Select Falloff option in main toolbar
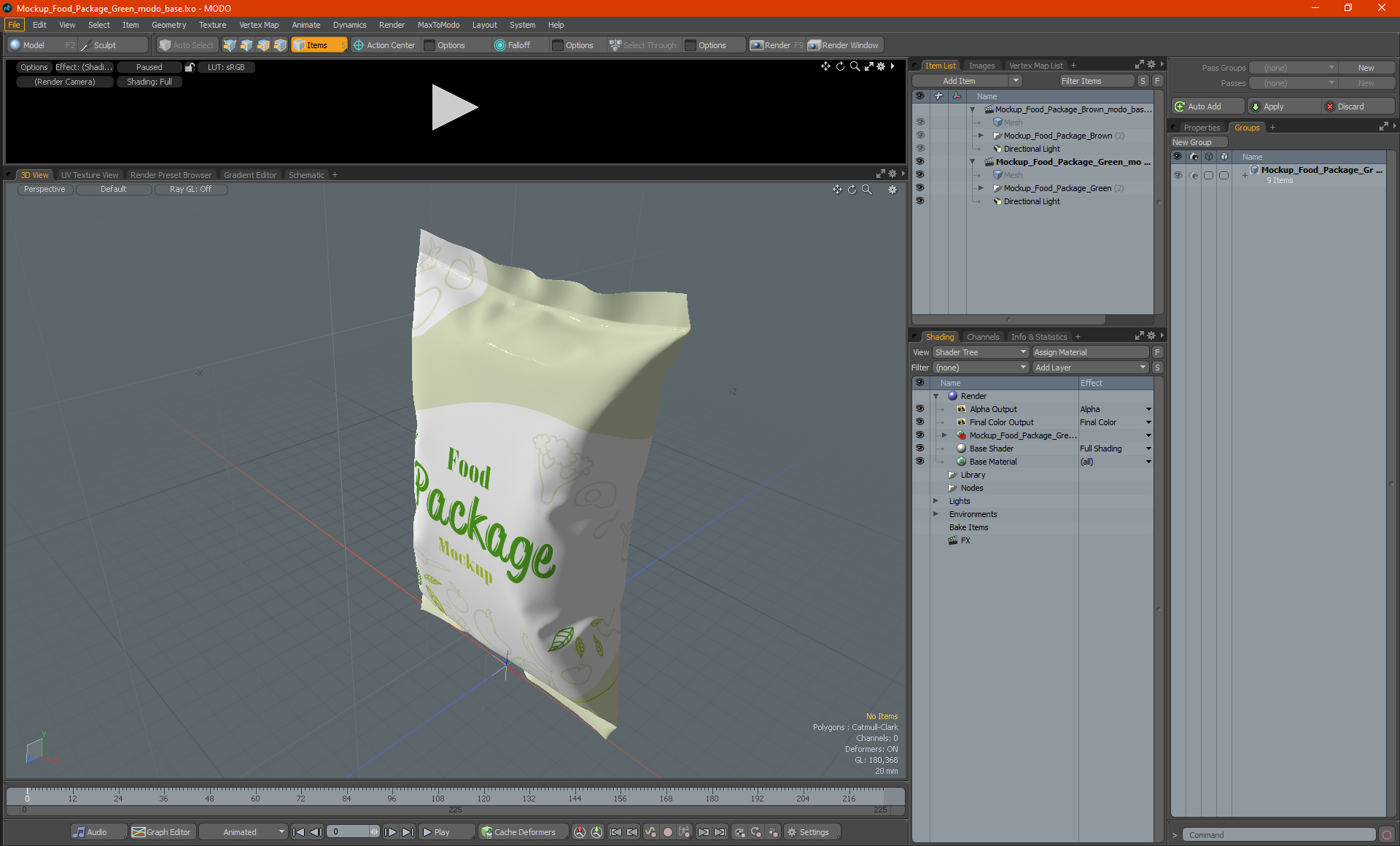1400x846 pixels. pyautogui.click(x=516, y=45)
